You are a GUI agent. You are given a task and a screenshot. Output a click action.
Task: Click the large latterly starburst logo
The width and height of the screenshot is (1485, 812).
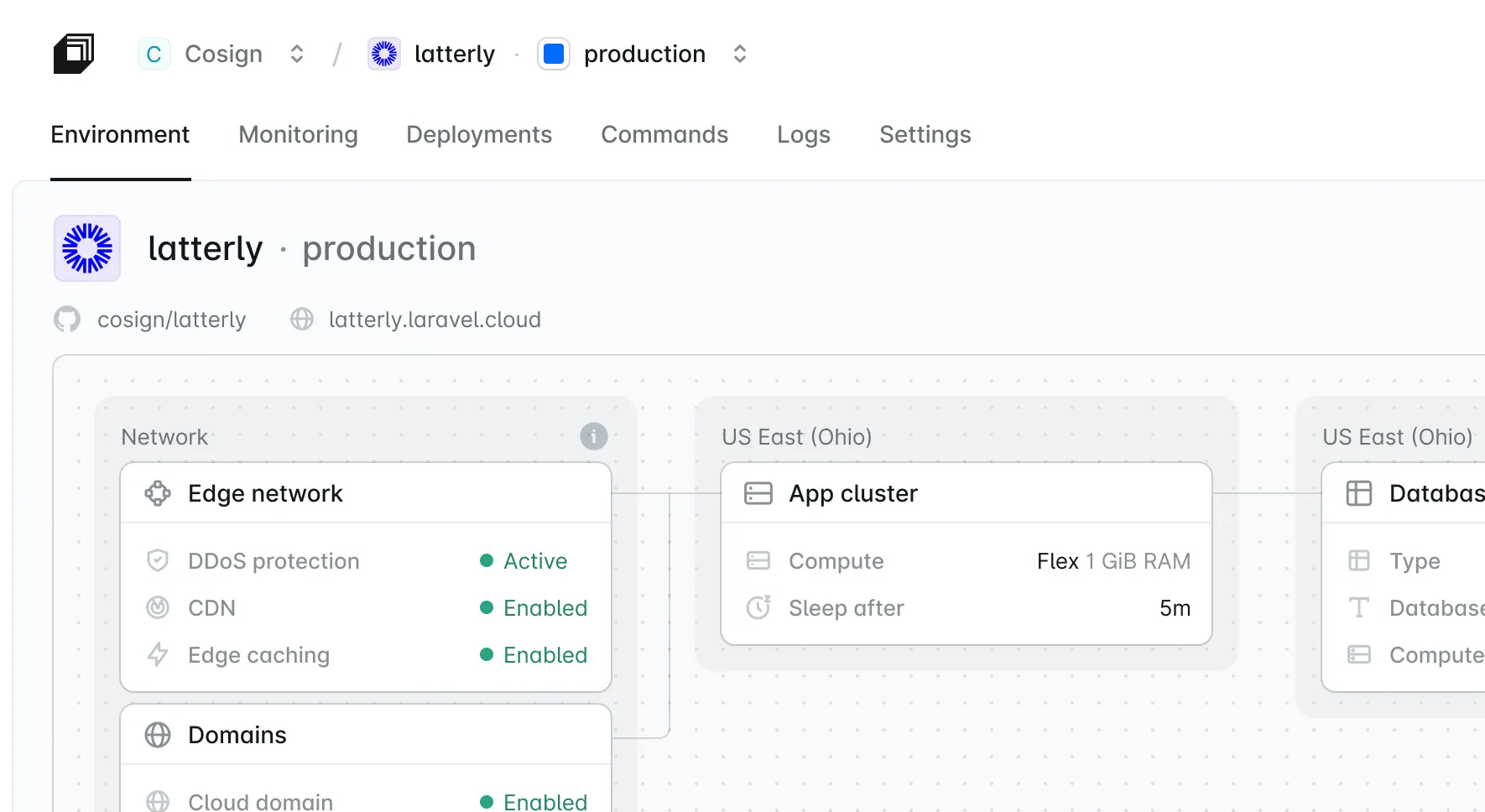(87, 248)
